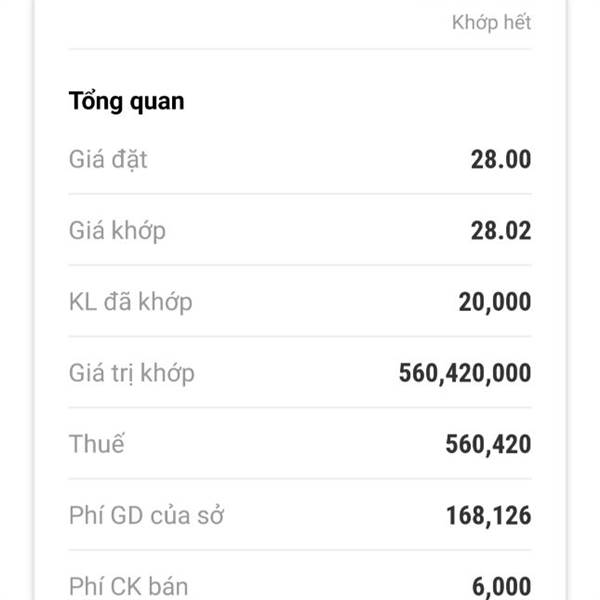Click the KL đã khớp row

300,302
